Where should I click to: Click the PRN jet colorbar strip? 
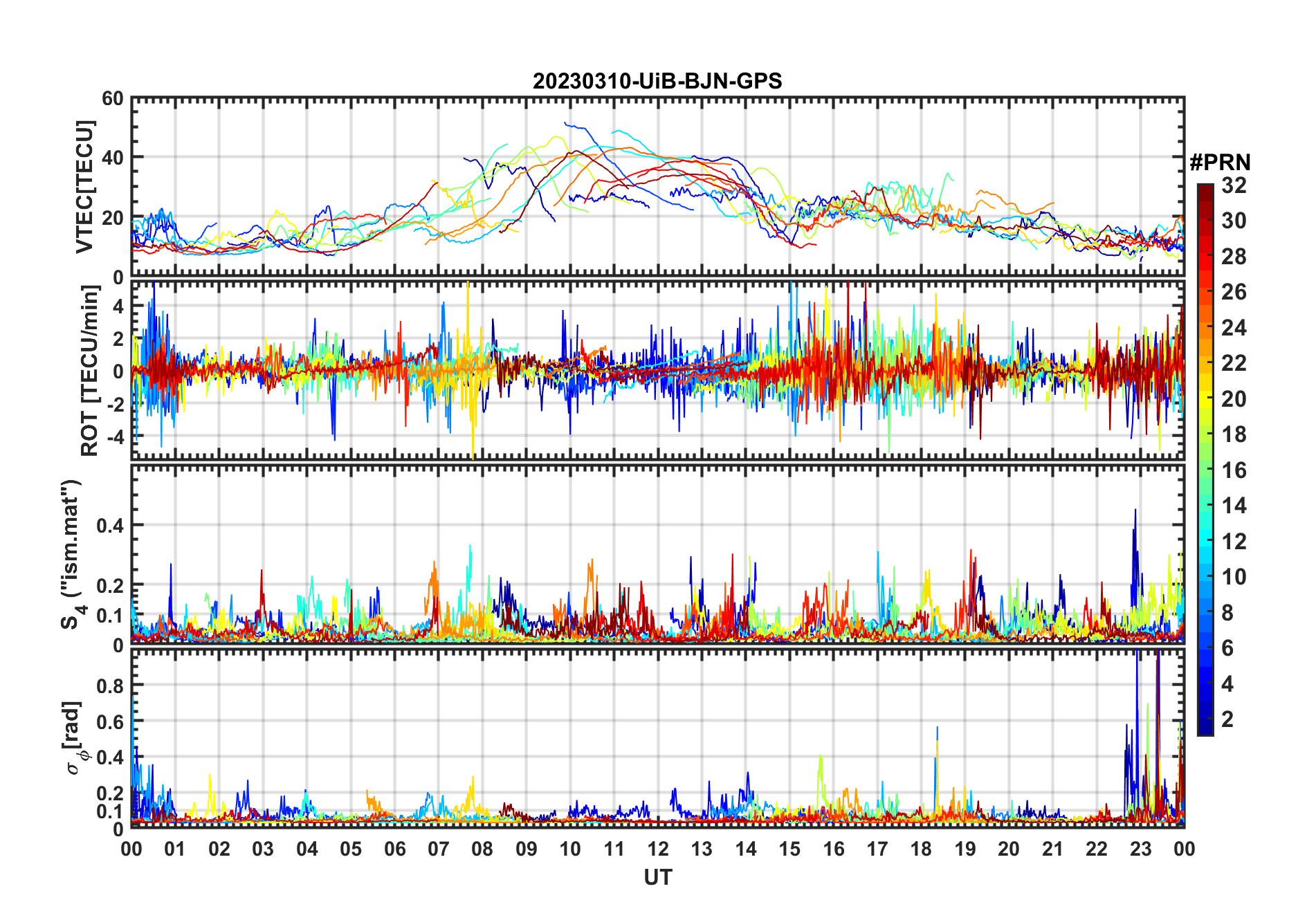pyautogui.click(x=1205, y=459)
